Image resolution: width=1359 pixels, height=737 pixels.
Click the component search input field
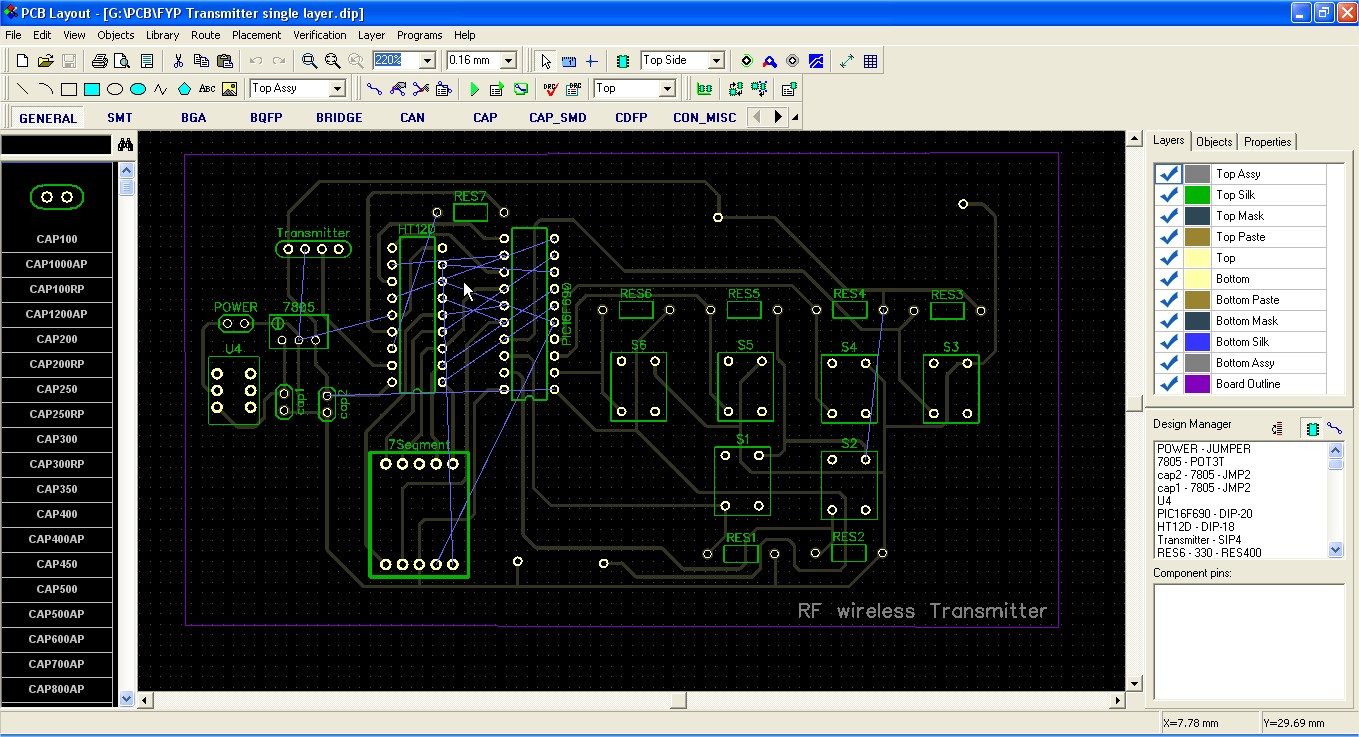coord(56,146)
